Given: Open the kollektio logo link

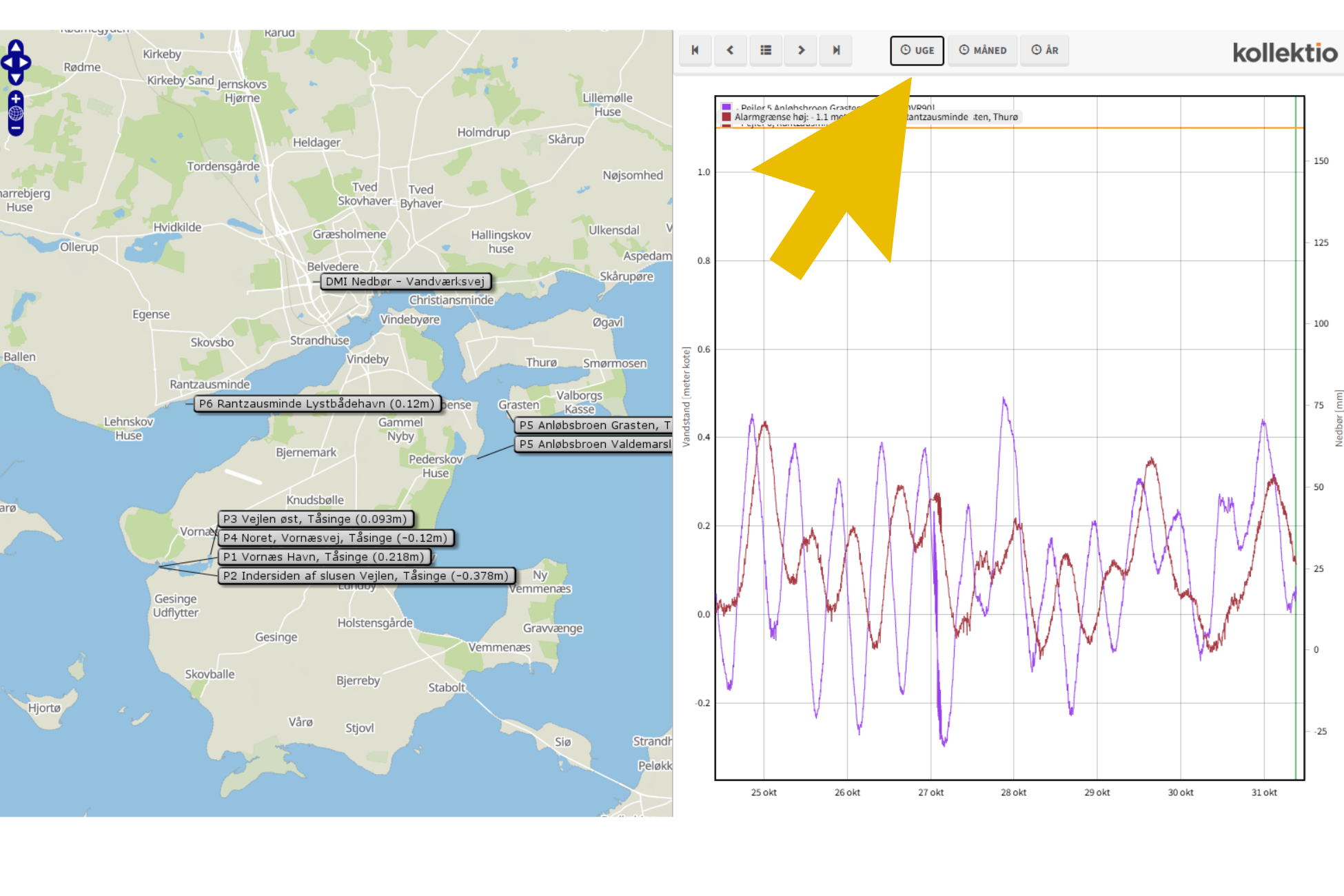Looking at the screenshot, I should [x=1284, y=52].
